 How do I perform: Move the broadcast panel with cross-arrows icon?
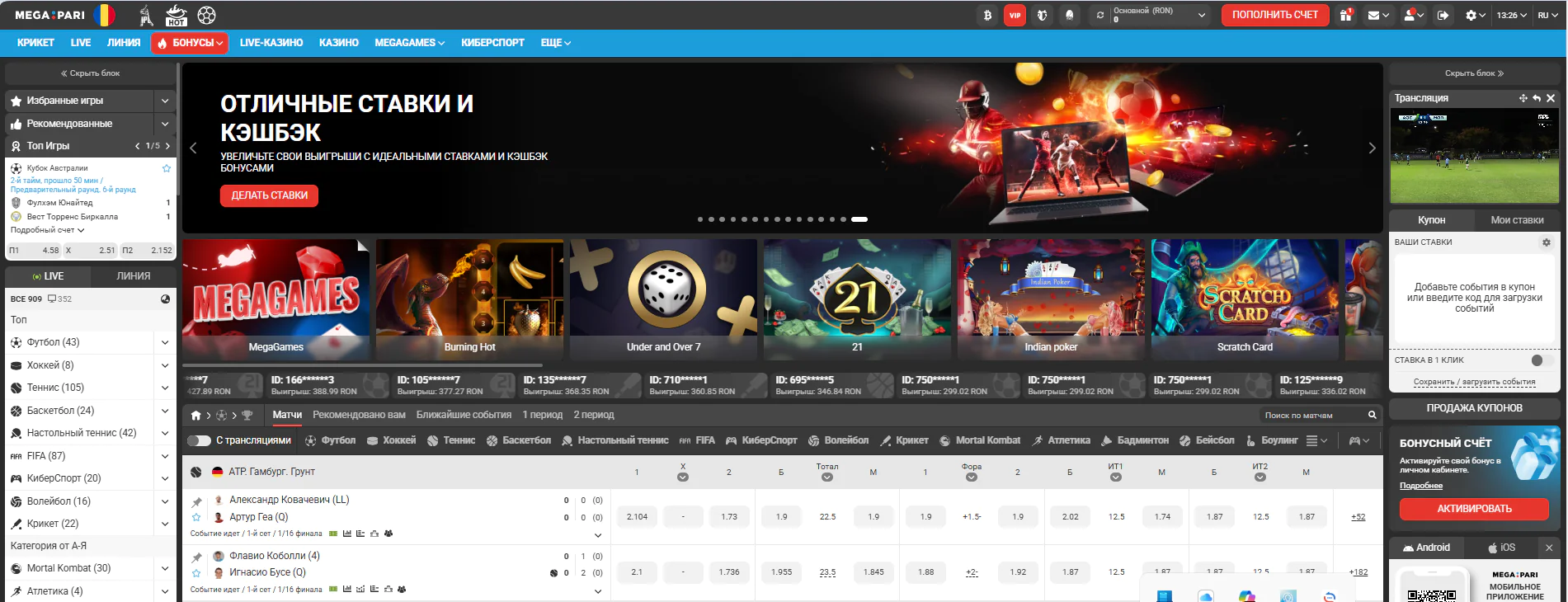point(1523,98)
